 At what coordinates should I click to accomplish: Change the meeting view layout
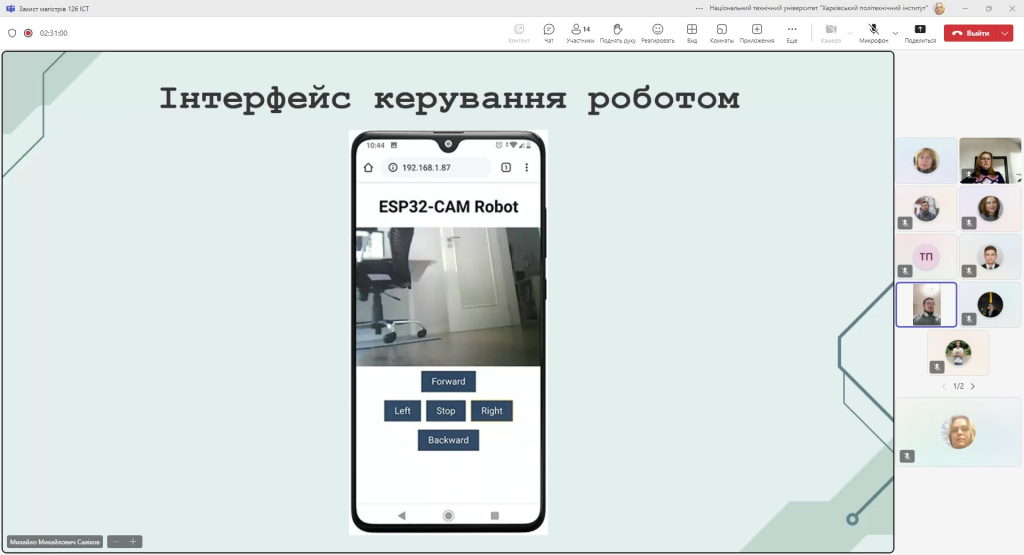coord(692,33)
